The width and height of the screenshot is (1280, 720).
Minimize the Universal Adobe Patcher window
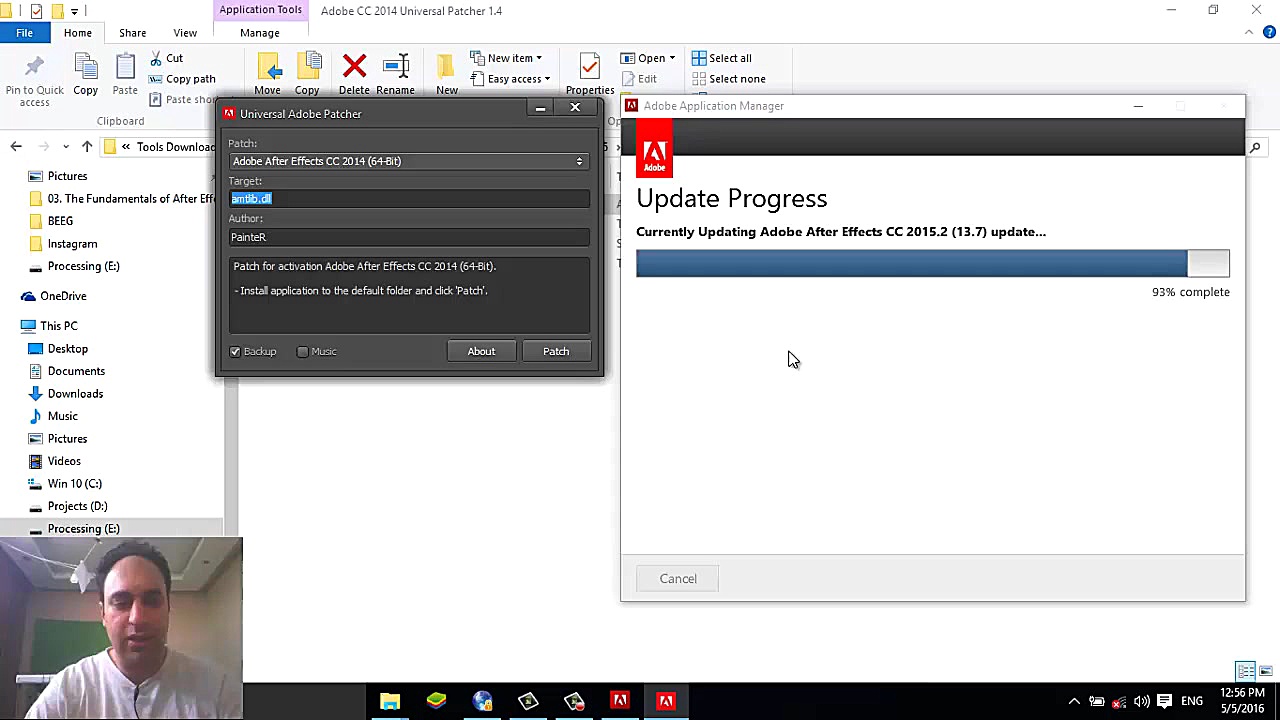[x=540, y=107]
